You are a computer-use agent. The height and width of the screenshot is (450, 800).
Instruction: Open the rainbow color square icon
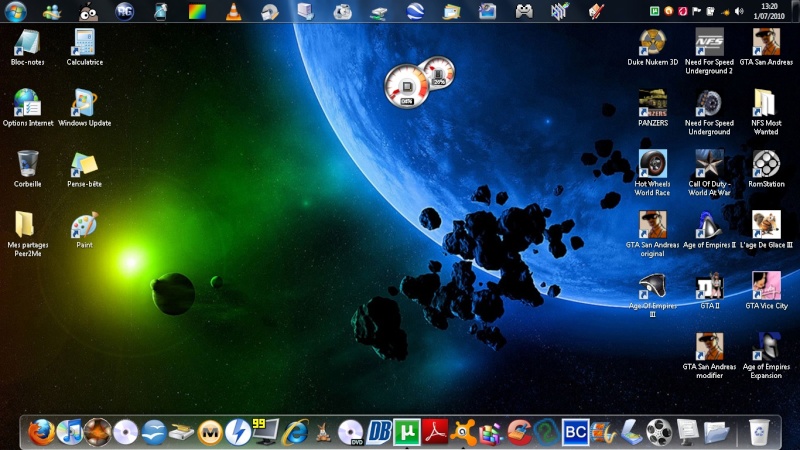pyautogui.click(x=197, y=12)
